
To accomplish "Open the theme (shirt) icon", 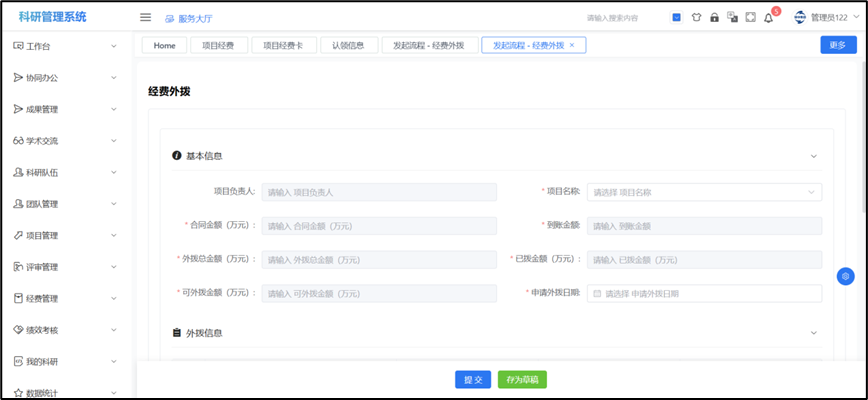I will click(696, 17).
